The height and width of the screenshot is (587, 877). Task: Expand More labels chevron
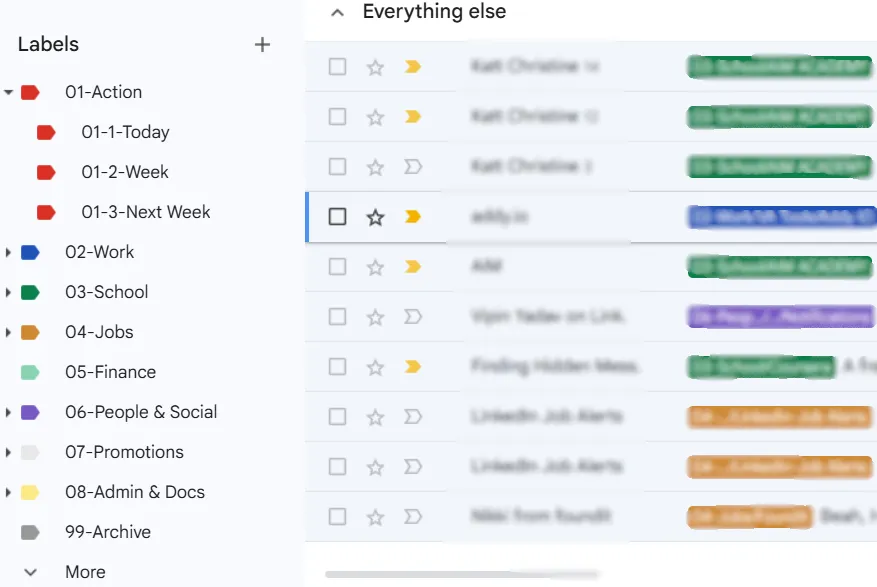[x=31, y=572]
